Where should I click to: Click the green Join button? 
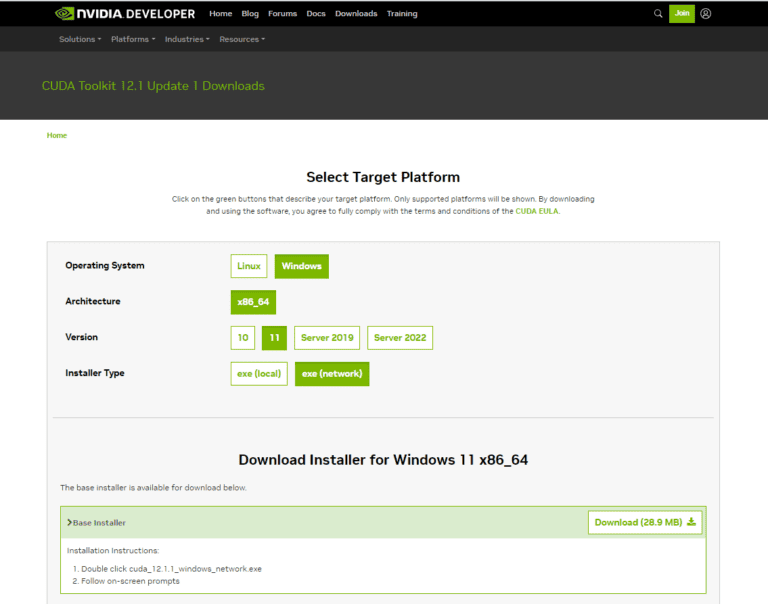click(682, 14)
